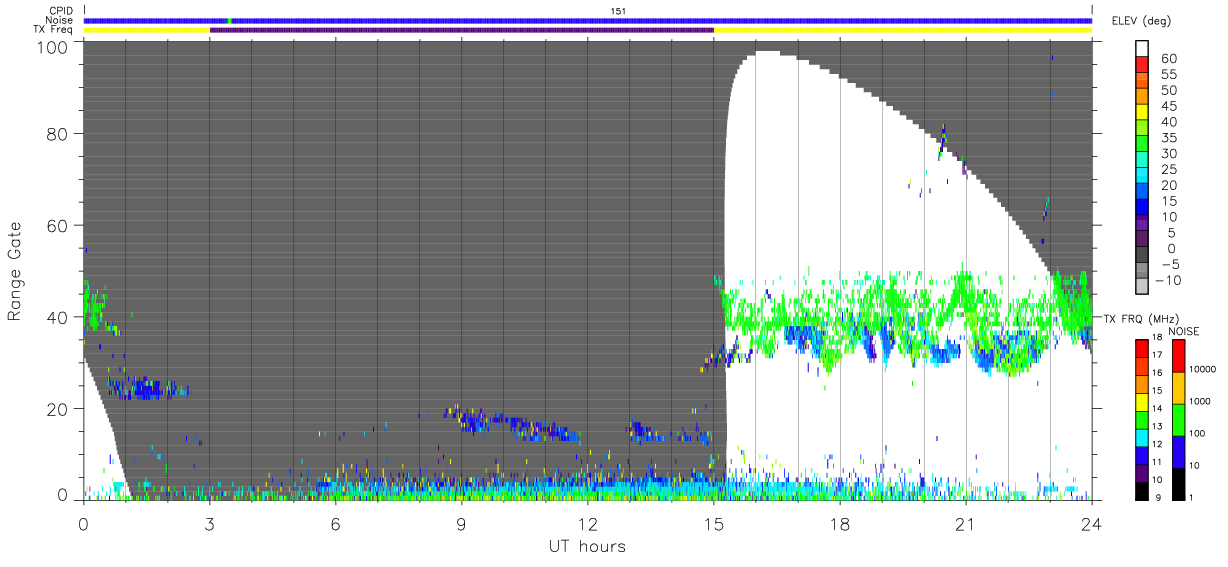Click the 100 tick on the Range Gate axis
Image resolution: width=1228 pixels, height=567 pixels.
(54, 46)
